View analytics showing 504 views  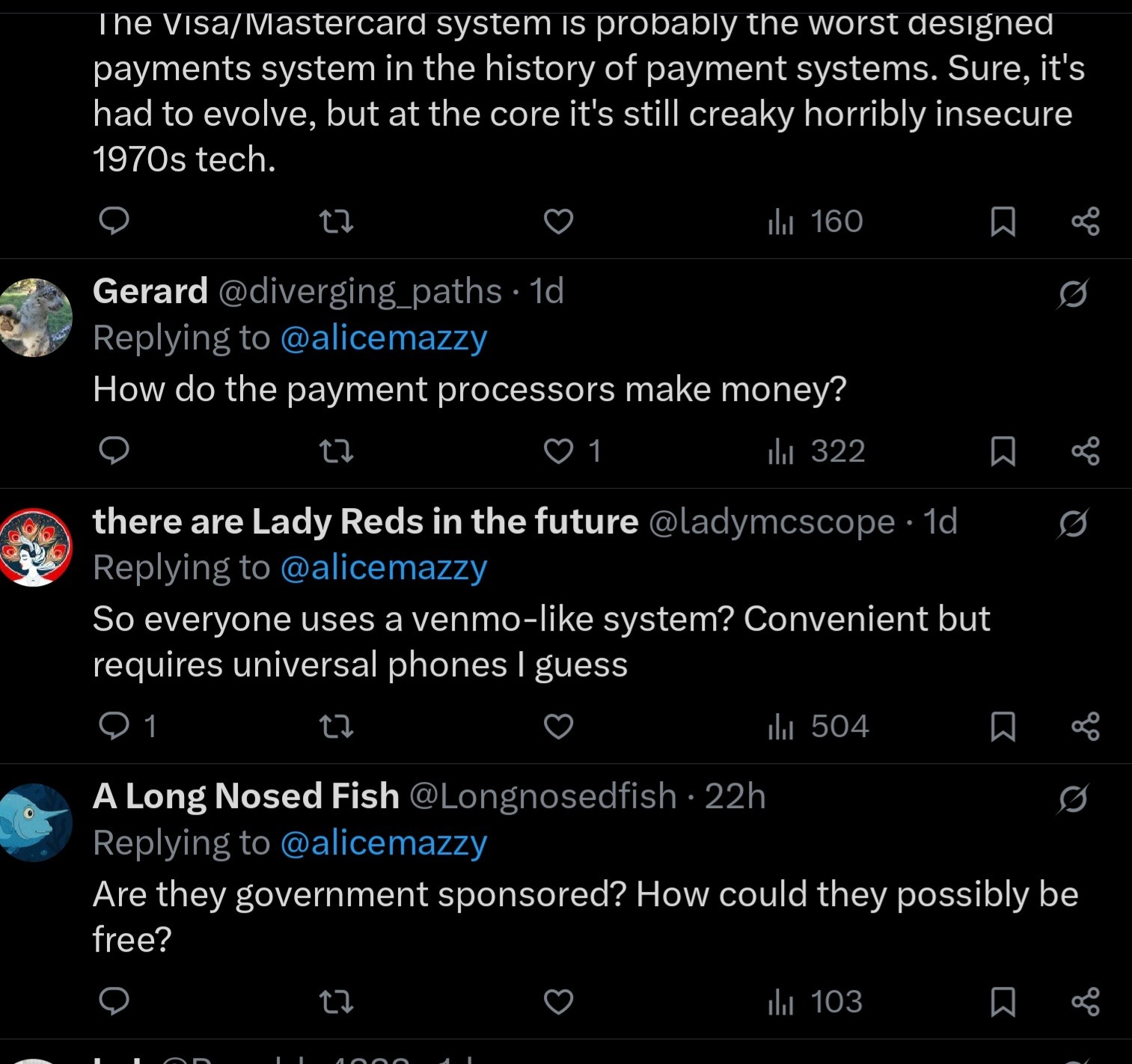pyautogui.click(x=819, y=726)
